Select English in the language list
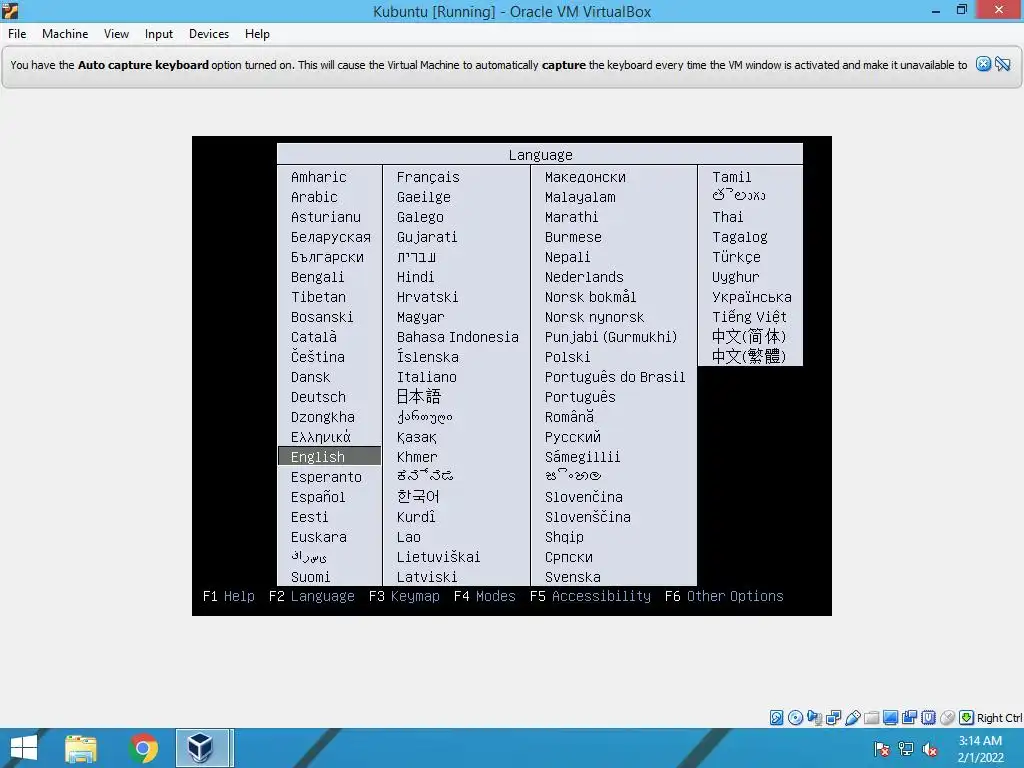1024x768 pixels. [330, 456]
